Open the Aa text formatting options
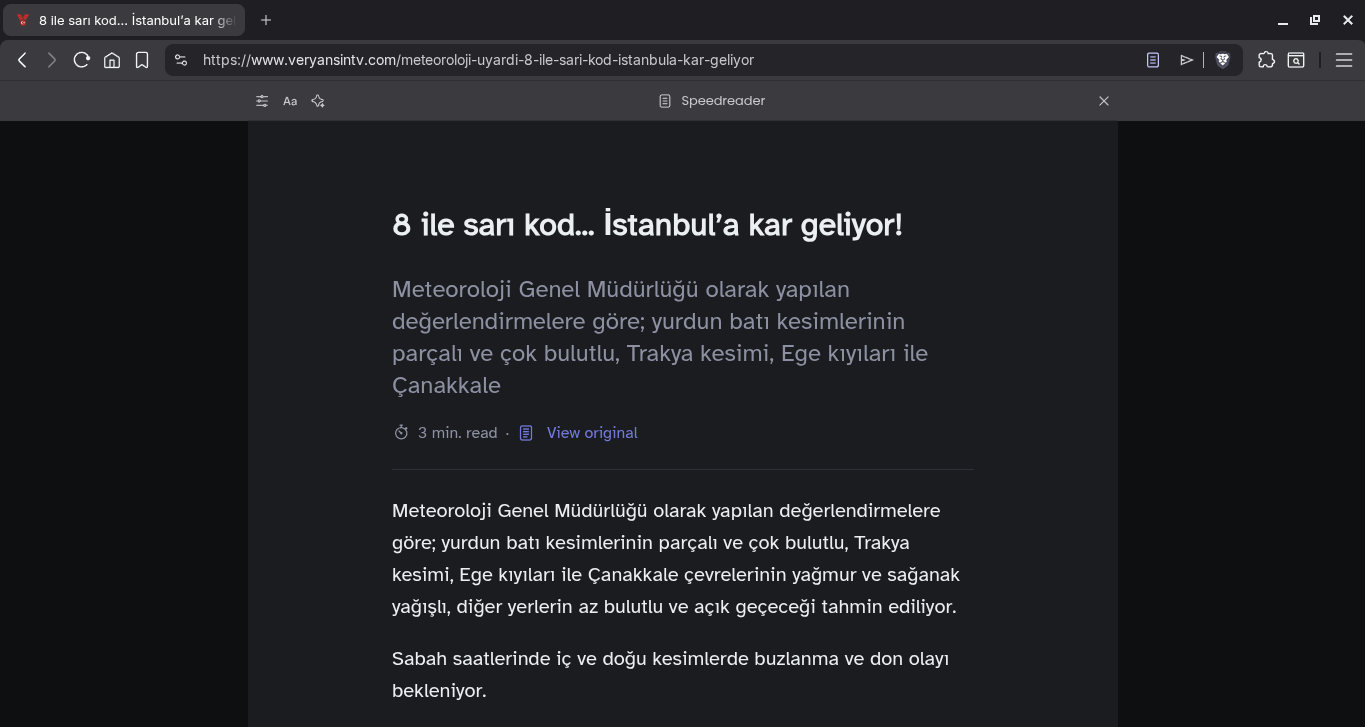Image resolution: width=1365 pixels, height=727 pixels. (x=290, y=101)
